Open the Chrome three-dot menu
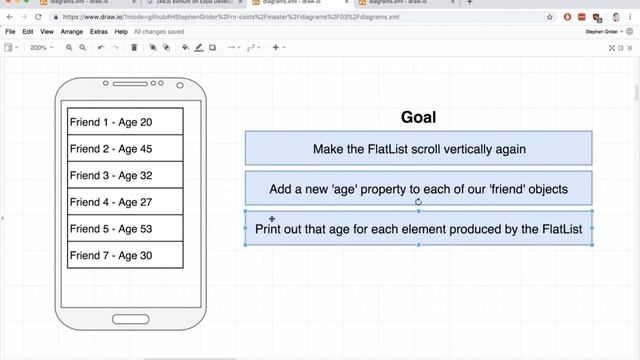The width and height of the screenshot is (640, 360). (631, 17)
